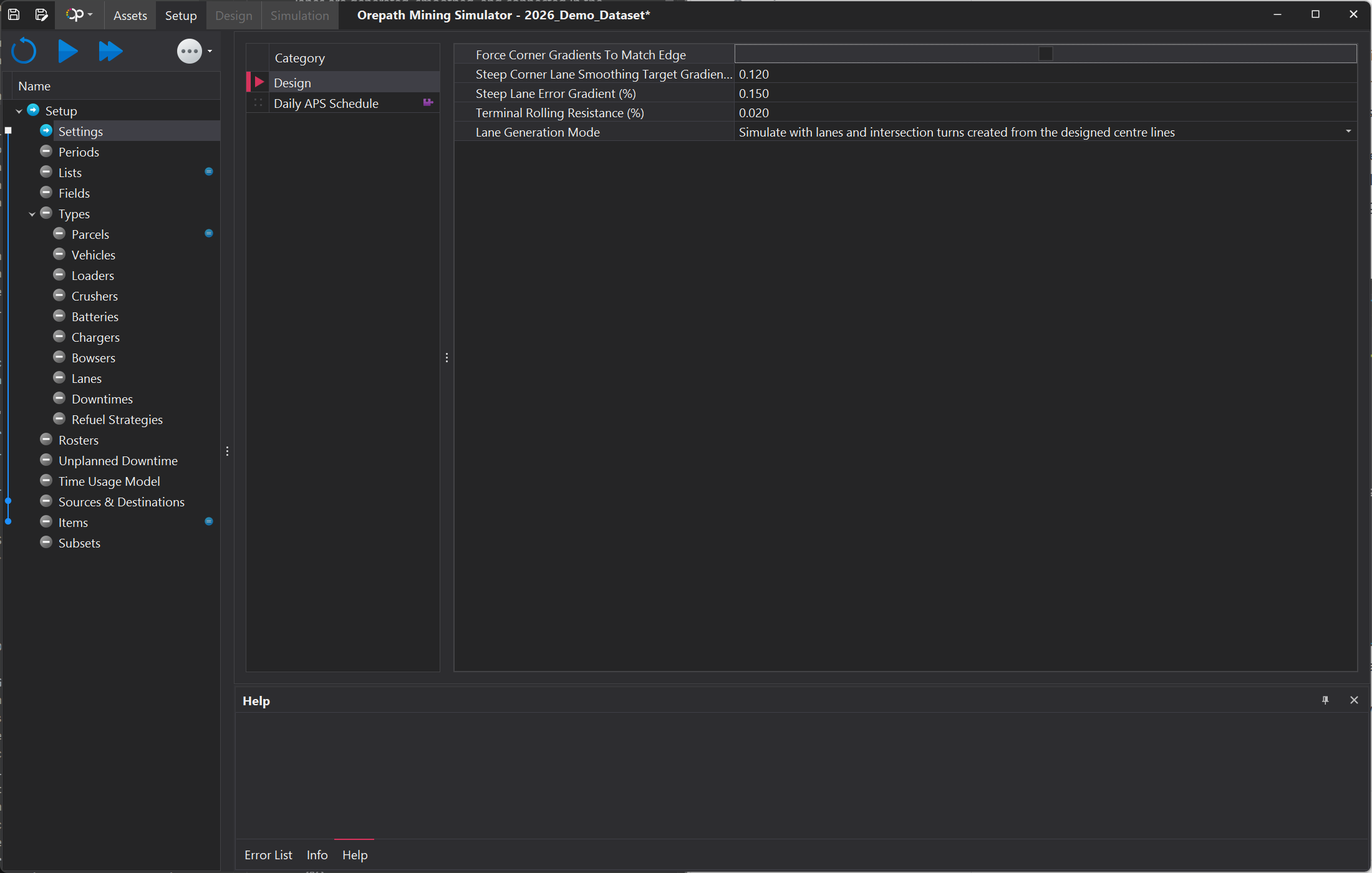1372x873 pixels.
Task: Click purple plugin icon on Daily APS Schedule
Action: coord(428,102)
